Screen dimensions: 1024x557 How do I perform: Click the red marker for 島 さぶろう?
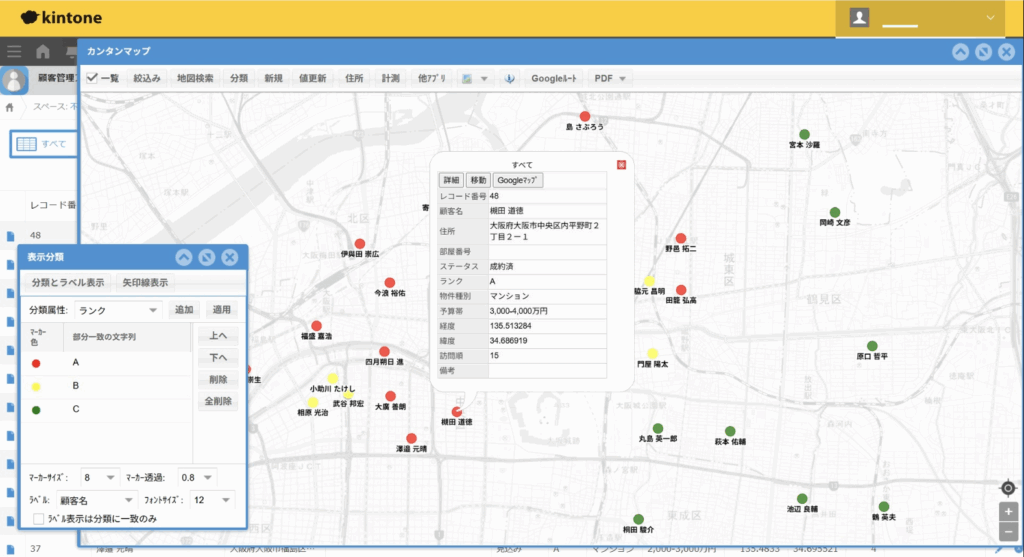585,116
